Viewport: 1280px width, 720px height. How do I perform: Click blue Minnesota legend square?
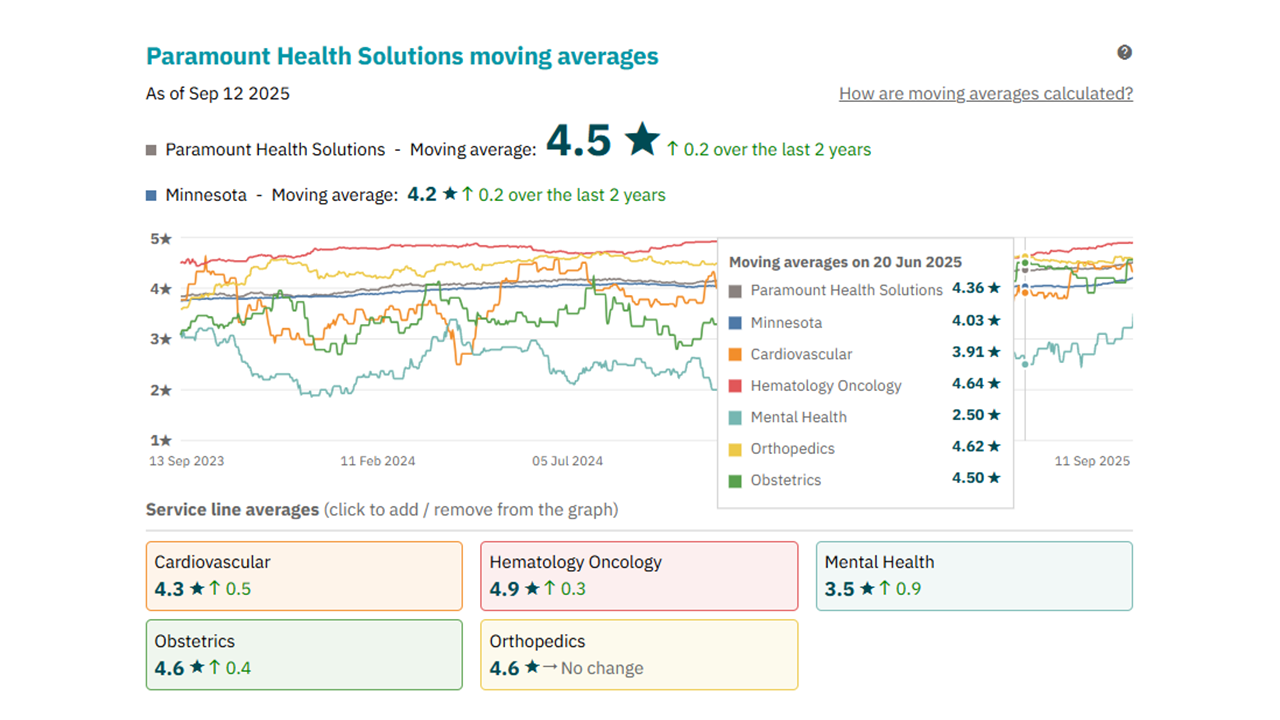click(x=151, y=196)
